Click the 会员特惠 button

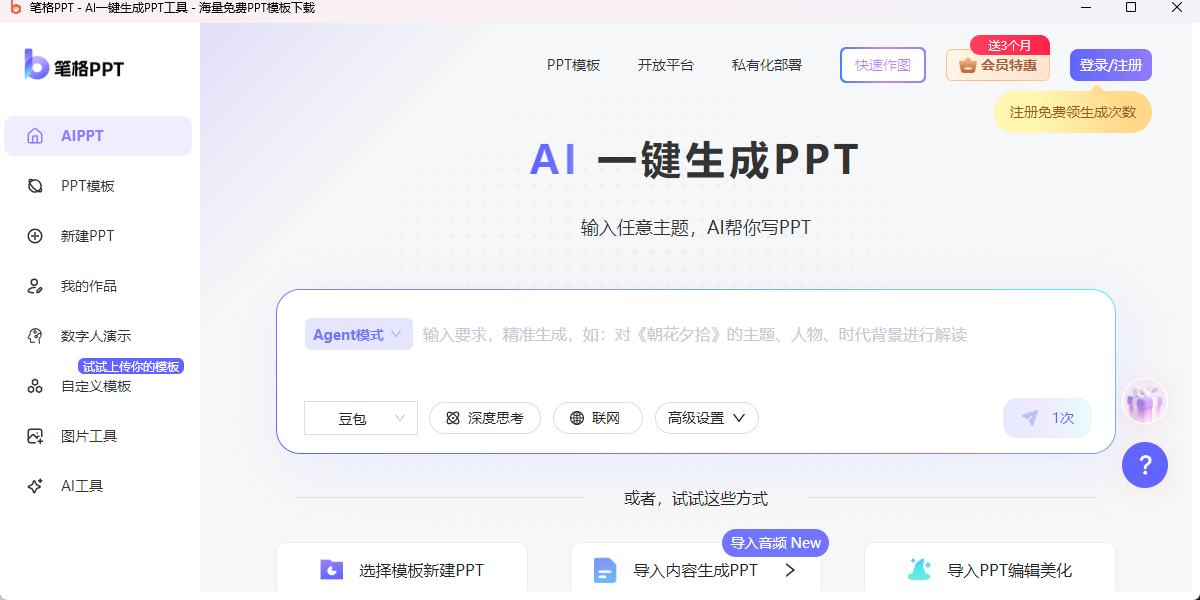997,66
